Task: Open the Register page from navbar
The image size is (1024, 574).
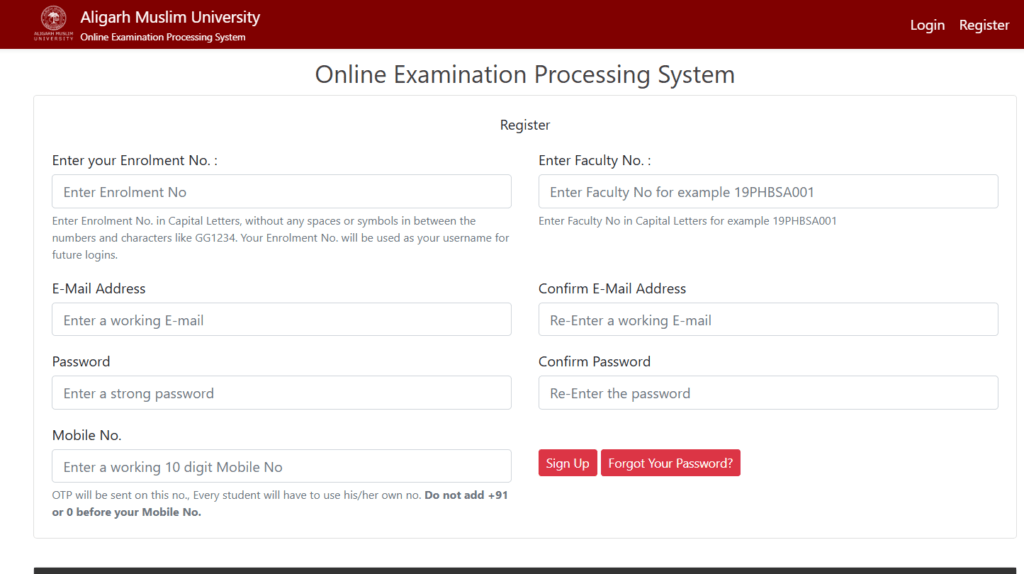Action: (984, 25)
